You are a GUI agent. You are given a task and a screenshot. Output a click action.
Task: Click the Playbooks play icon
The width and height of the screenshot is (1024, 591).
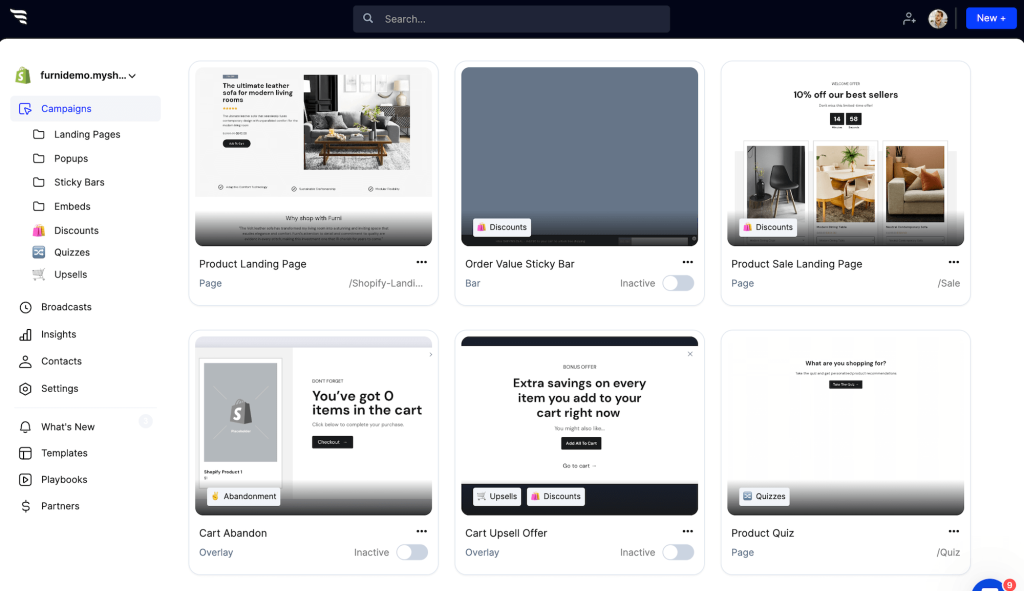[x=25, y=479]
